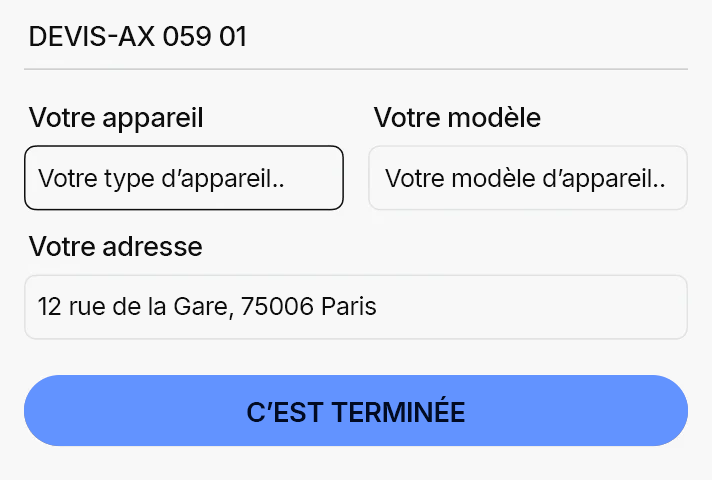Focus the "Votre modèle d'appareil.." input
712x480 pixels.
click(x=527, y=178)
